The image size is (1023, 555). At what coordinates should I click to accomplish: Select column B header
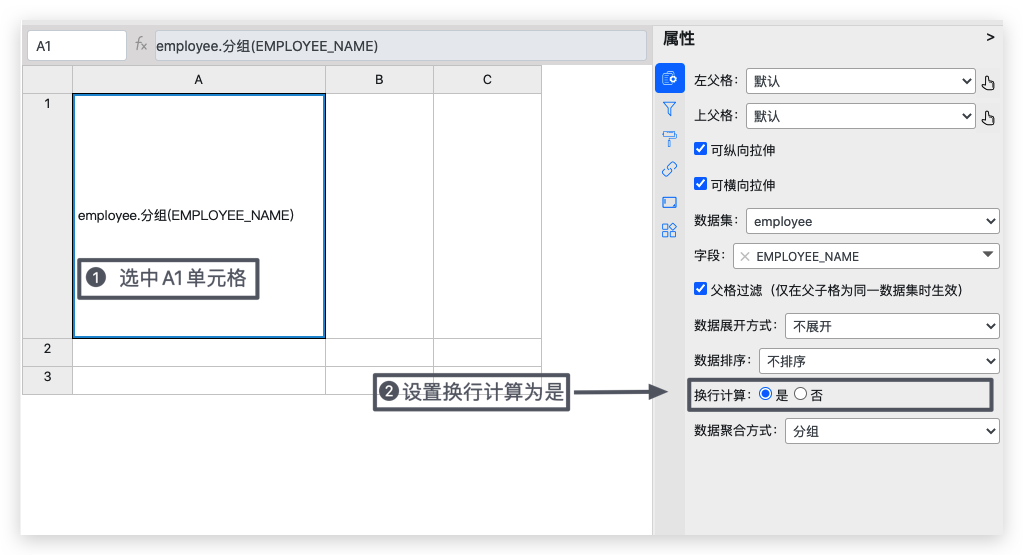380,80
